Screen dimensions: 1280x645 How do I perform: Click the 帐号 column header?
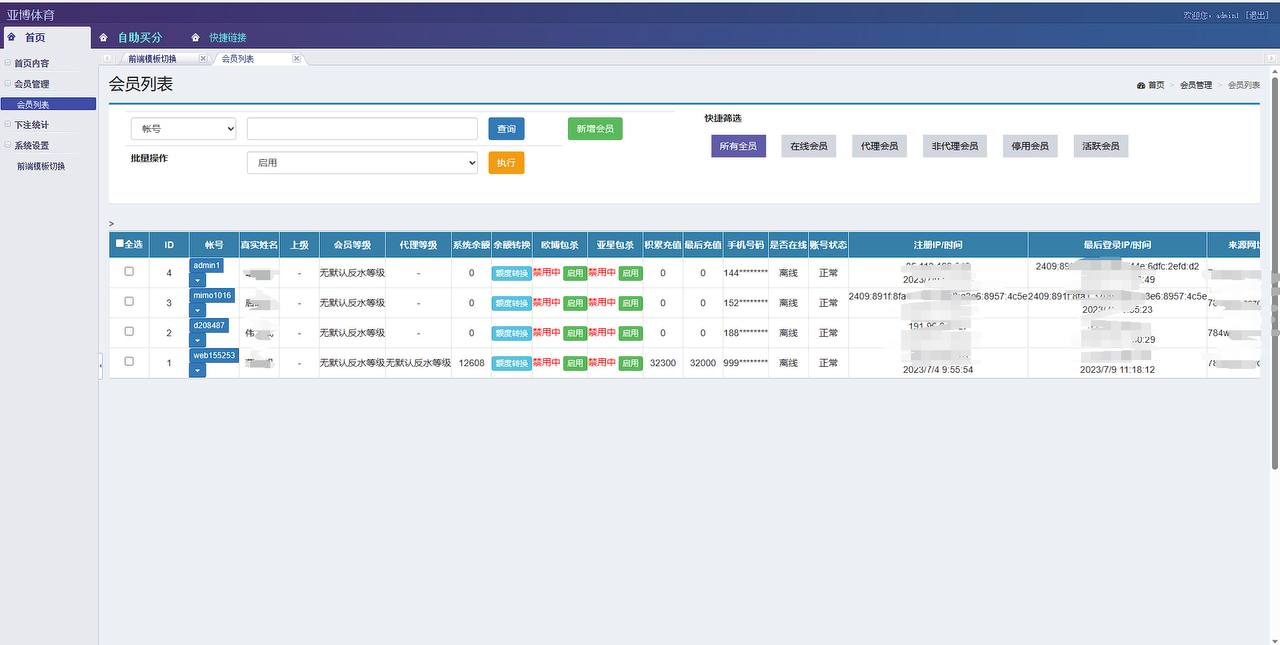214,245
